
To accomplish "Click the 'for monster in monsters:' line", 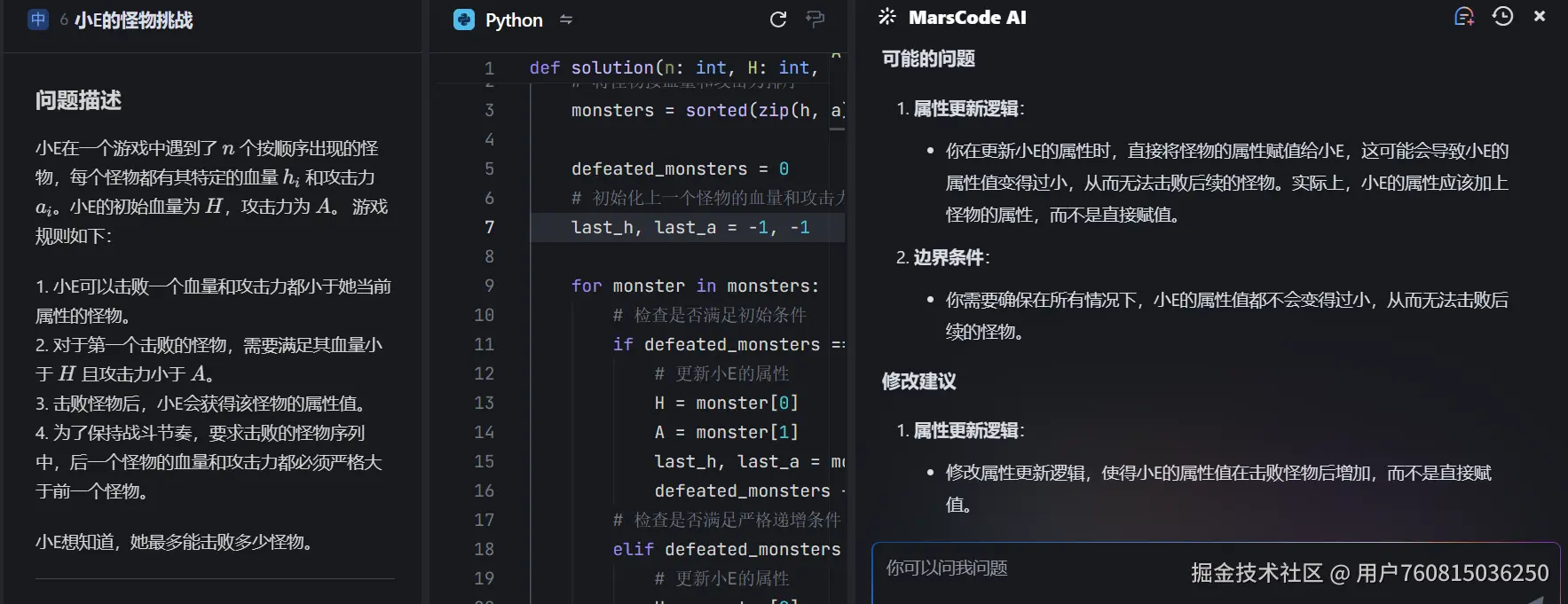I will [x=695, y=286].
